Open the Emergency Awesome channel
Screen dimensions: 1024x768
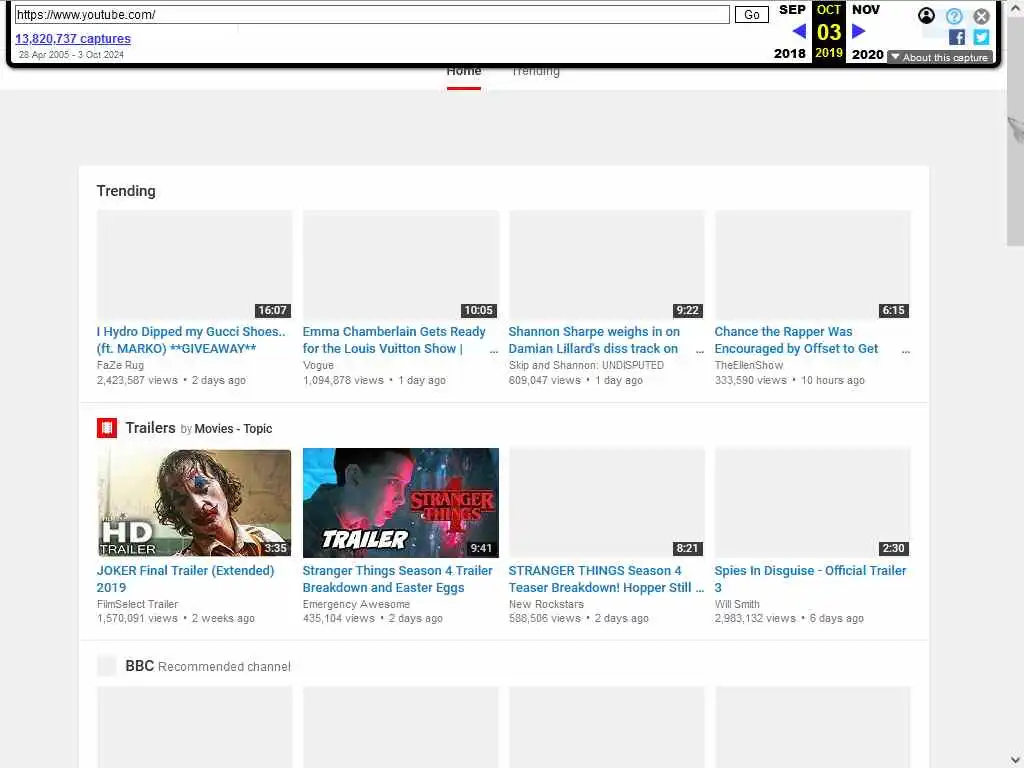356,604
